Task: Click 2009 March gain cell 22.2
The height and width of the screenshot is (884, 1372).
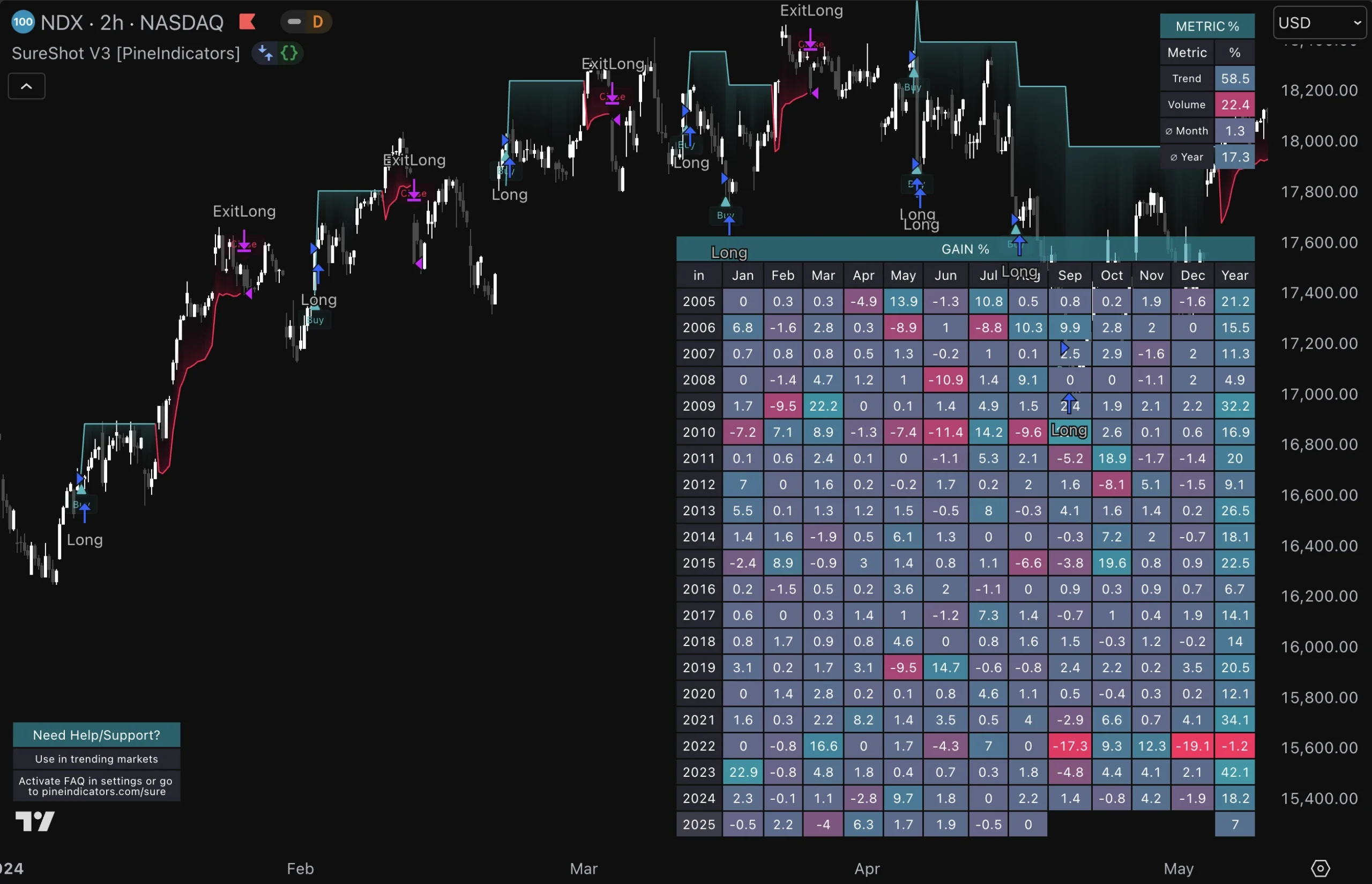Action: click(x=823, y=406)
